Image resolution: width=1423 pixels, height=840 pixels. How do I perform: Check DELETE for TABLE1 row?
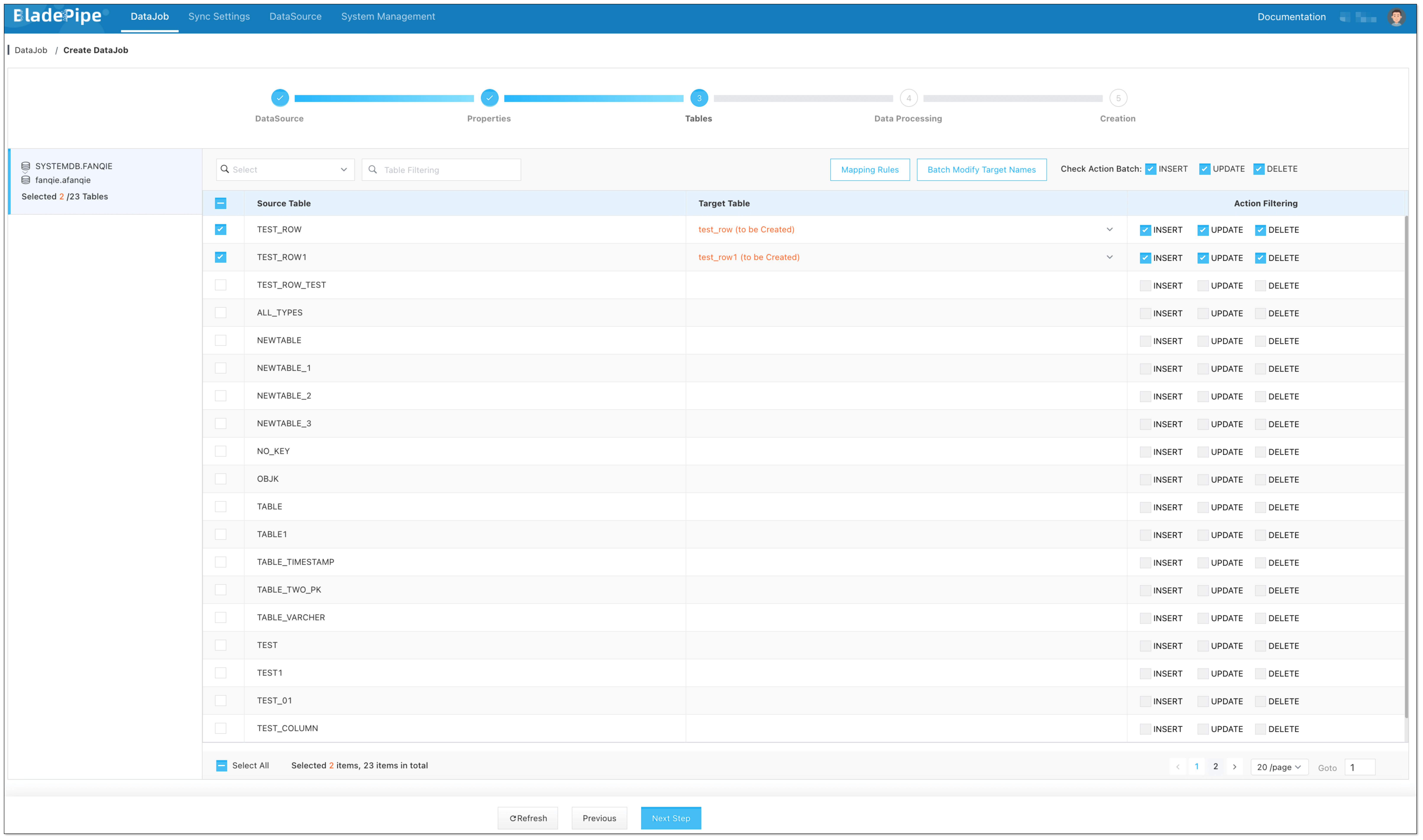tap(1261, 535)
